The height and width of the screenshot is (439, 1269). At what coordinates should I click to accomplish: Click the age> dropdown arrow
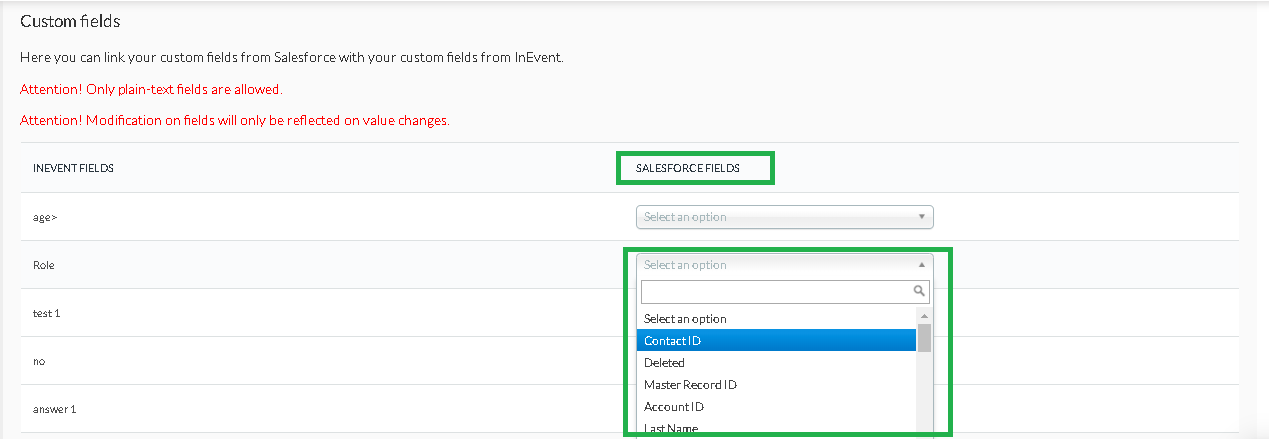pos(921,217)
